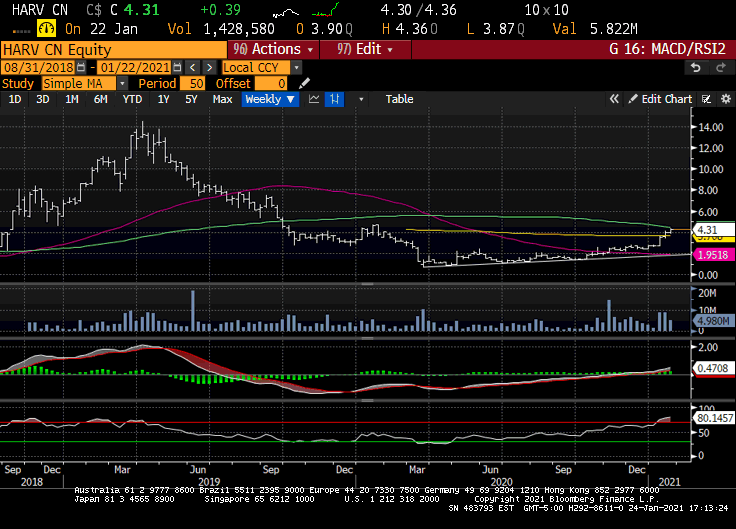Select the bar chart type icon
The width and height of the screenshot is (736, 529).
[334, 99]
